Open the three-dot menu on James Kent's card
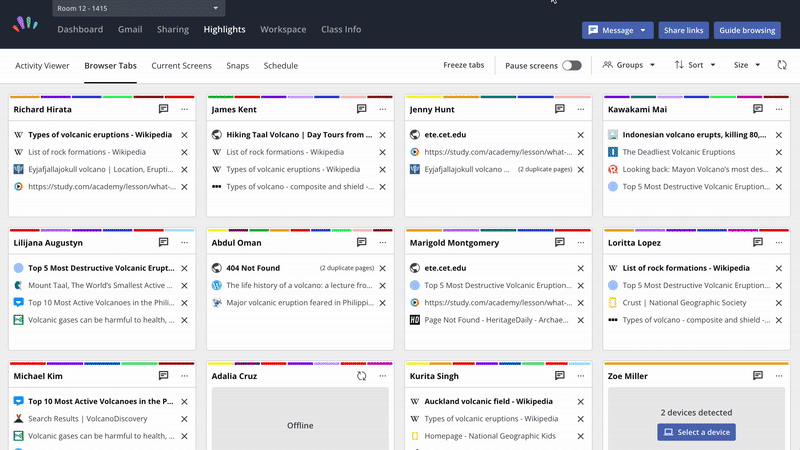This screenshot has width=800, height=450. tap(382, 108)
